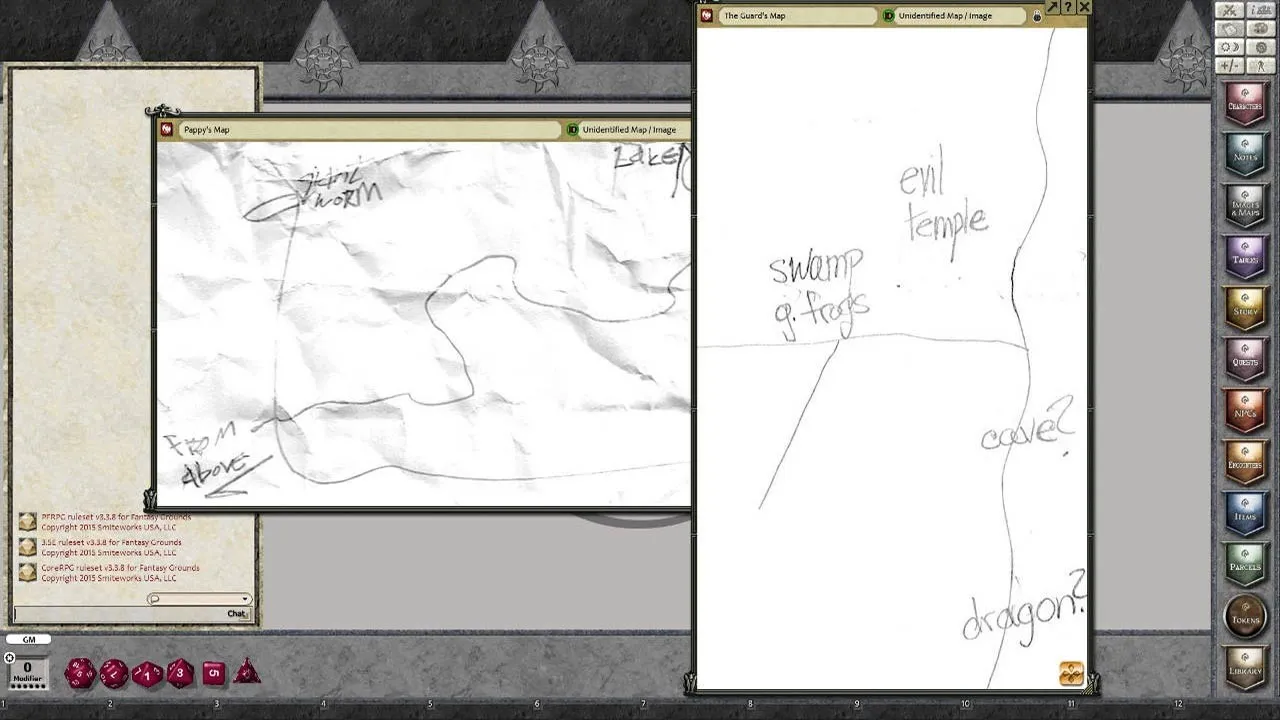The image size is (1280, 720).
Task: Open the NPCs sidebar panel
Action: tap(1245, 411)
